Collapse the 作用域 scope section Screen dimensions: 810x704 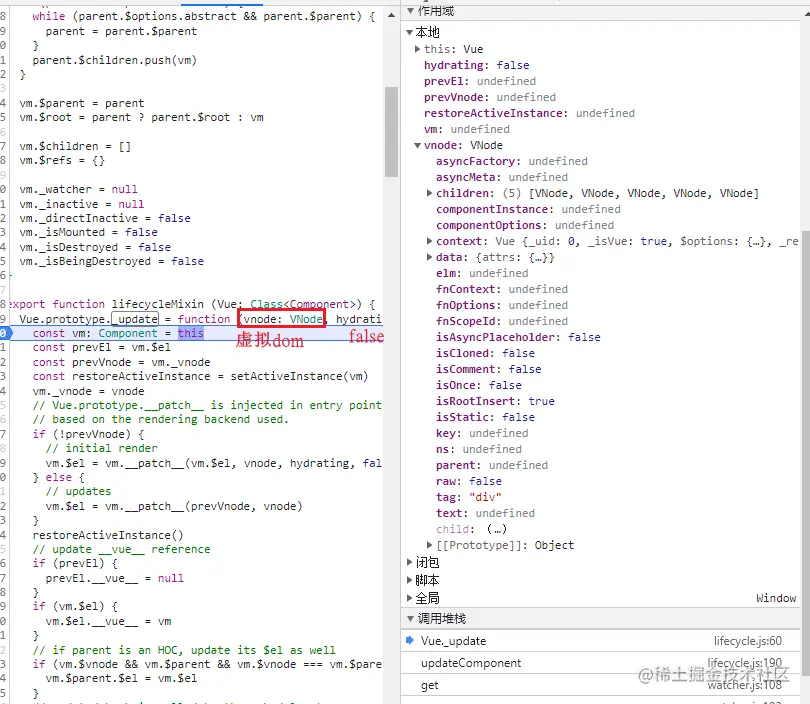(x=410, y=11)
